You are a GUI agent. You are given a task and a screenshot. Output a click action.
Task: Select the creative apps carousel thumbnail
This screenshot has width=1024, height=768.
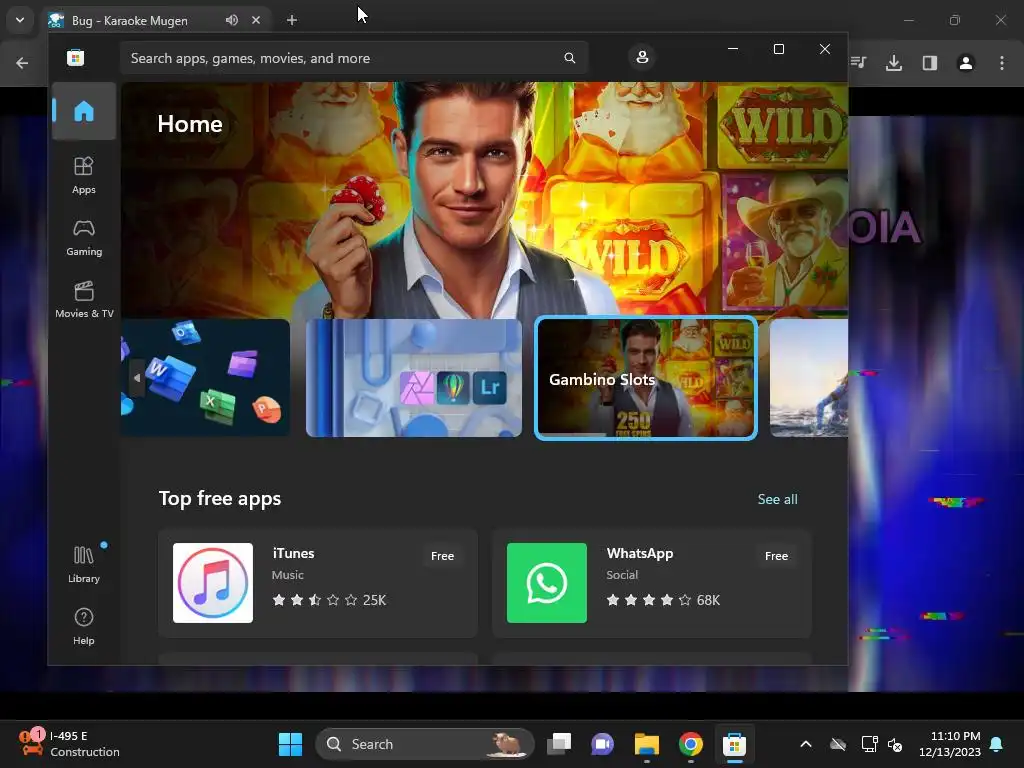414,377
